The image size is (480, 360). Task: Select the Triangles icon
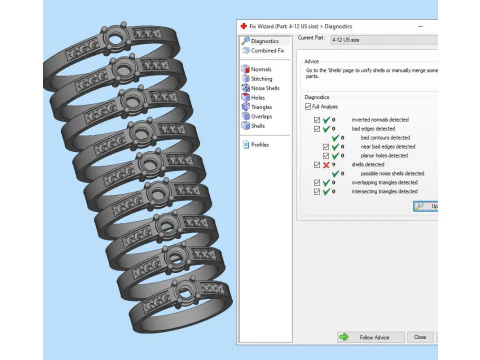point(246,107)
